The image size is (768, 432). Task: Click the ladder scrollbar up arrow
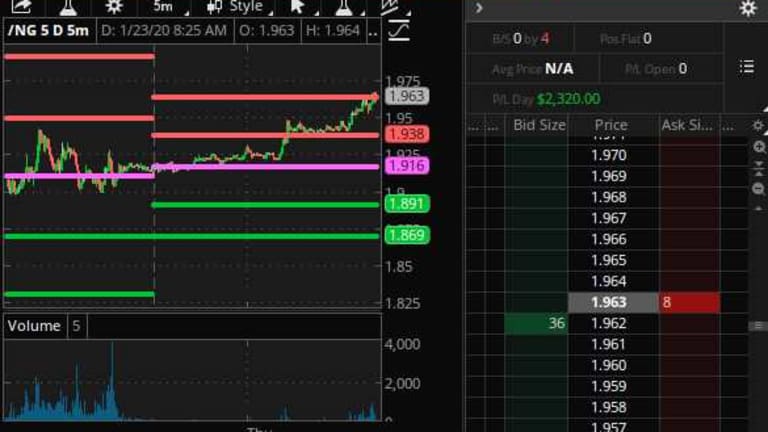click(759, 209)
